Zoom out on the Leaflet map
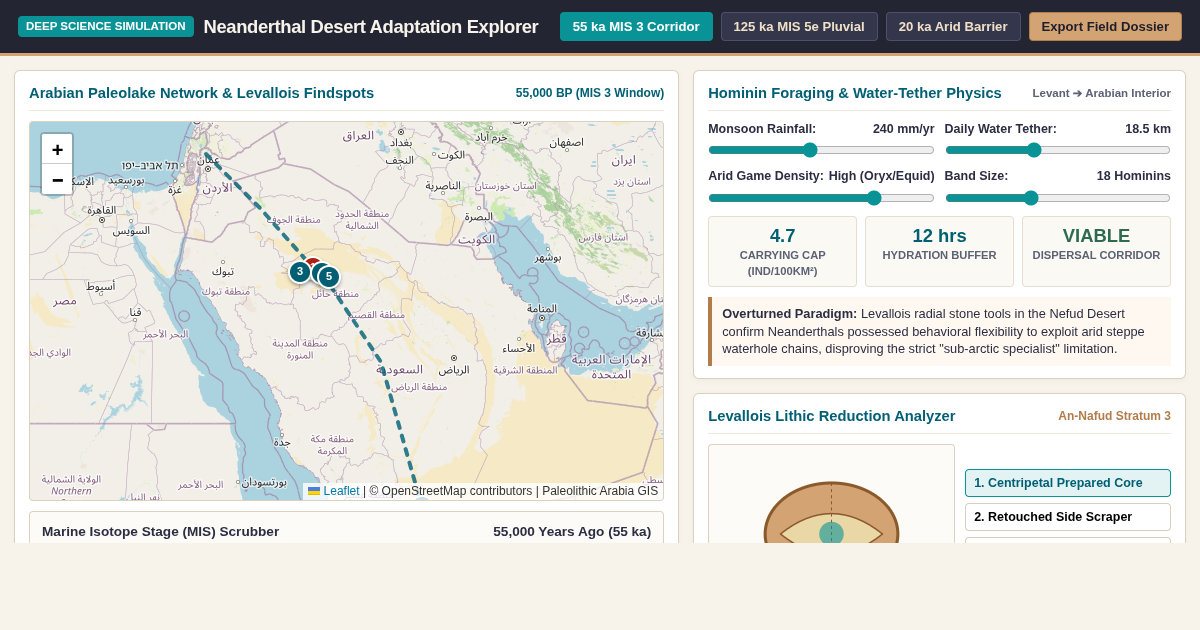 click(57, 180)
